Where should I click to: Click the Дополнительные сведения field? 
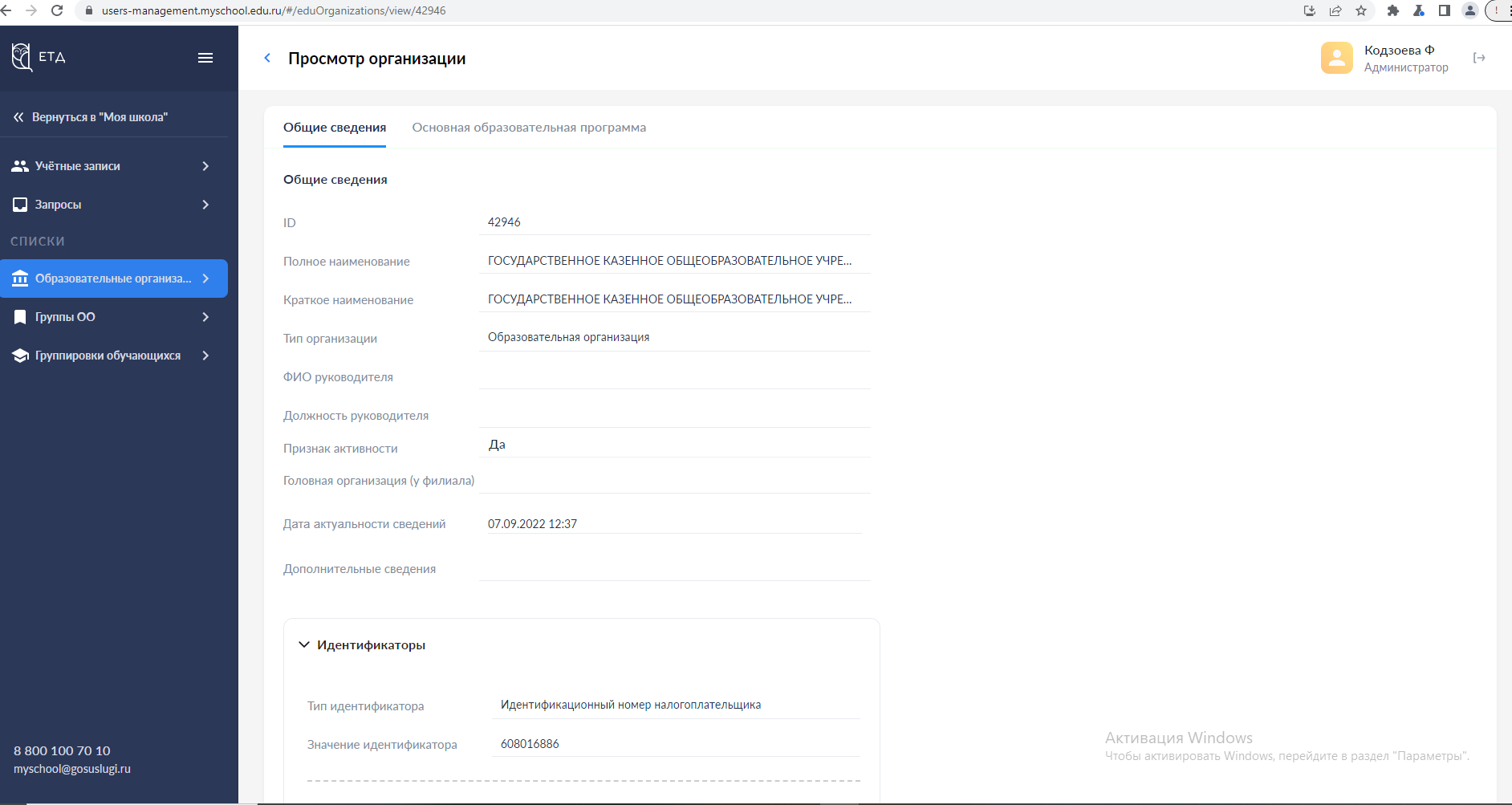coord(675,569)
